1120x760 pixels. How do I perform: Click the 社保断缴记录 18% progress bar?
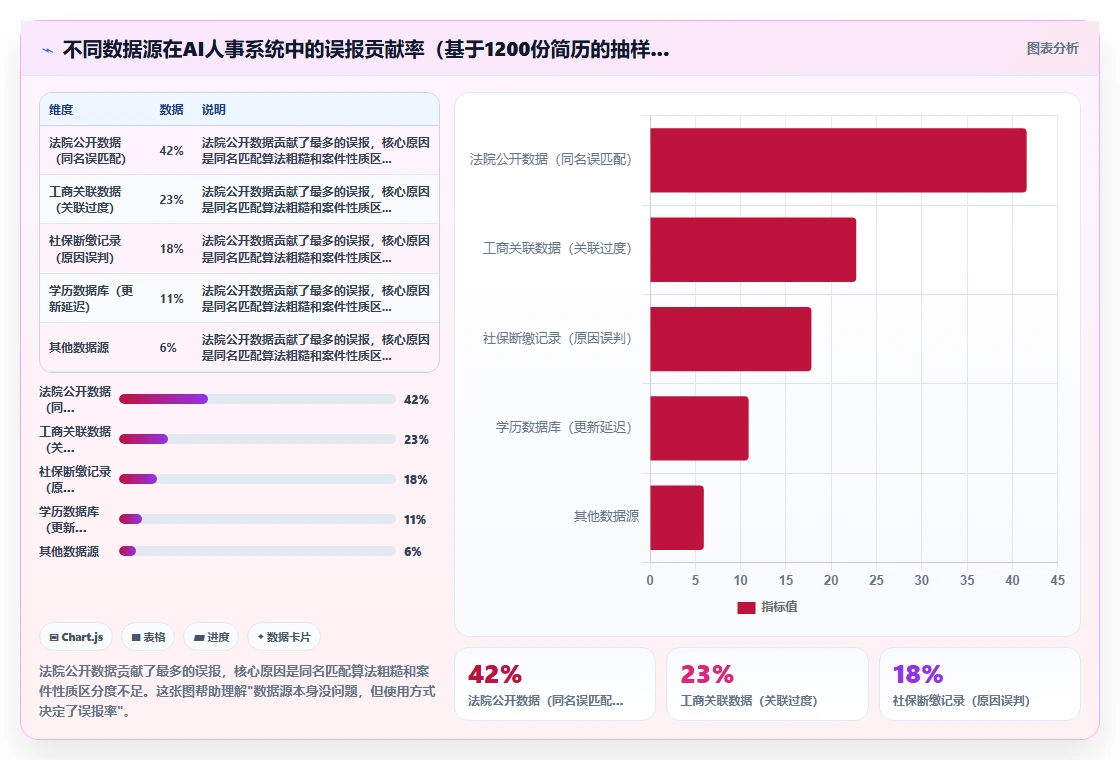(257, 479)
